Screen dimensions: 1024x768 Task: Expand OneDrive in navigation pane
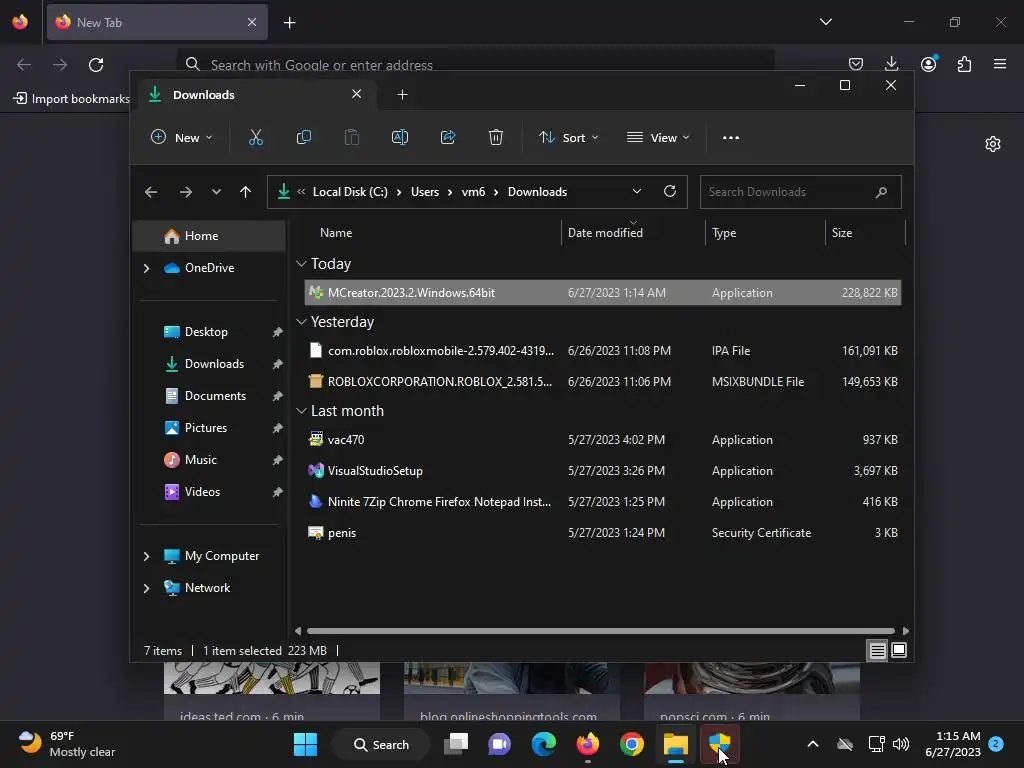pyautogui.click(x=146, y=268)
